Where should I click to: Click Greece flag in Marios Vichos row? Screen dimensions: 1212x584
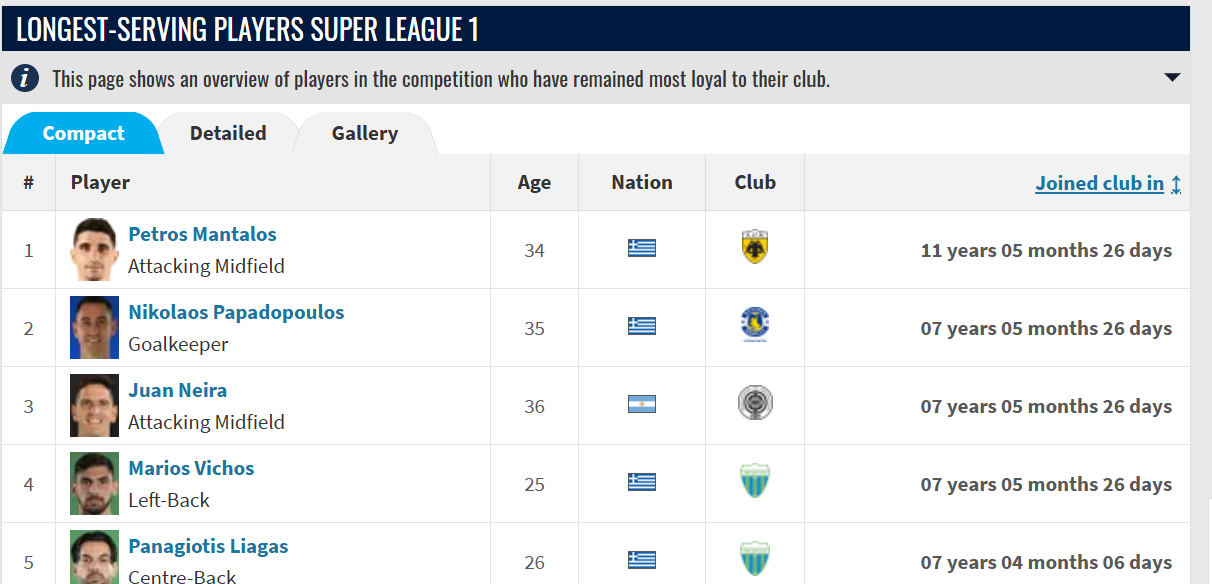tap(642, 482)
